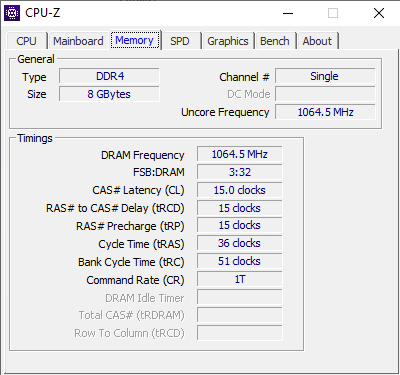Click the tRC 51 clocks field

tap(240, 261)
